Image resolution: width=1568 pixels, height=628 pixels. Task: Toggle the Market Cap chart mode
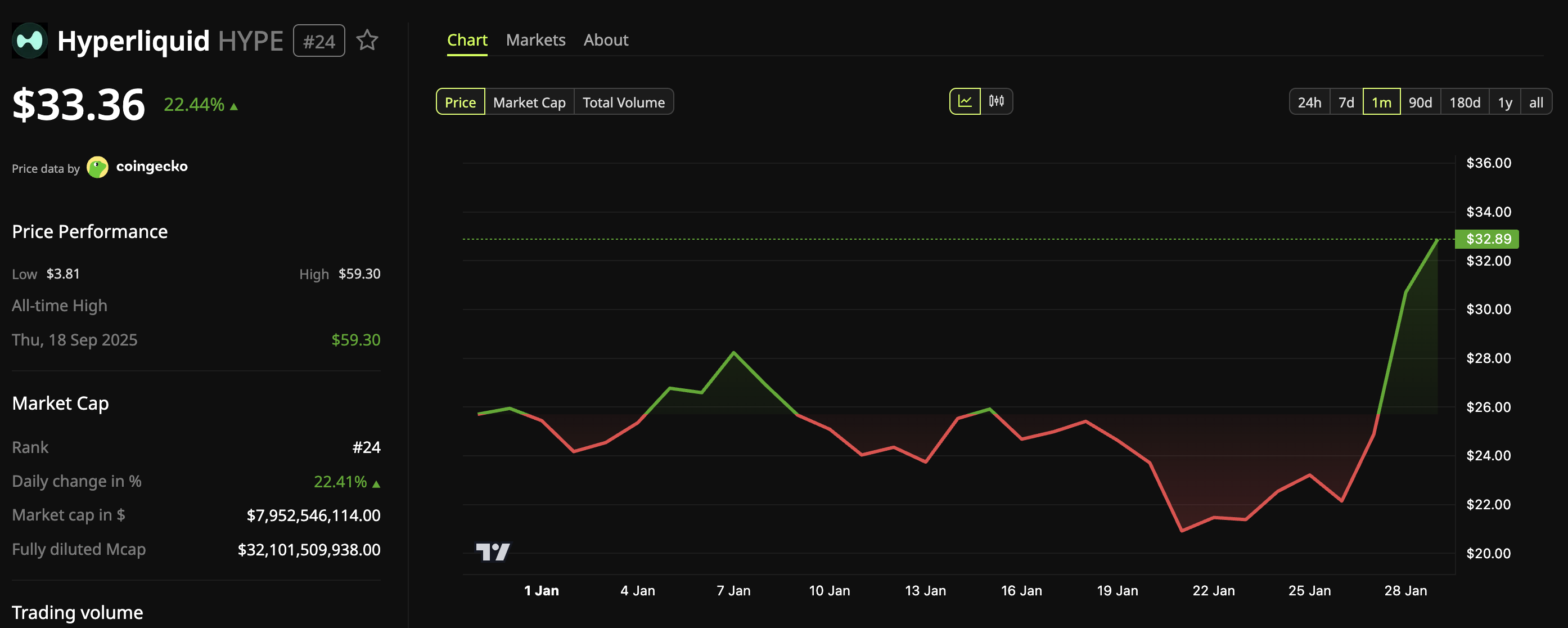pyautogui.click(x=529, y=102)
